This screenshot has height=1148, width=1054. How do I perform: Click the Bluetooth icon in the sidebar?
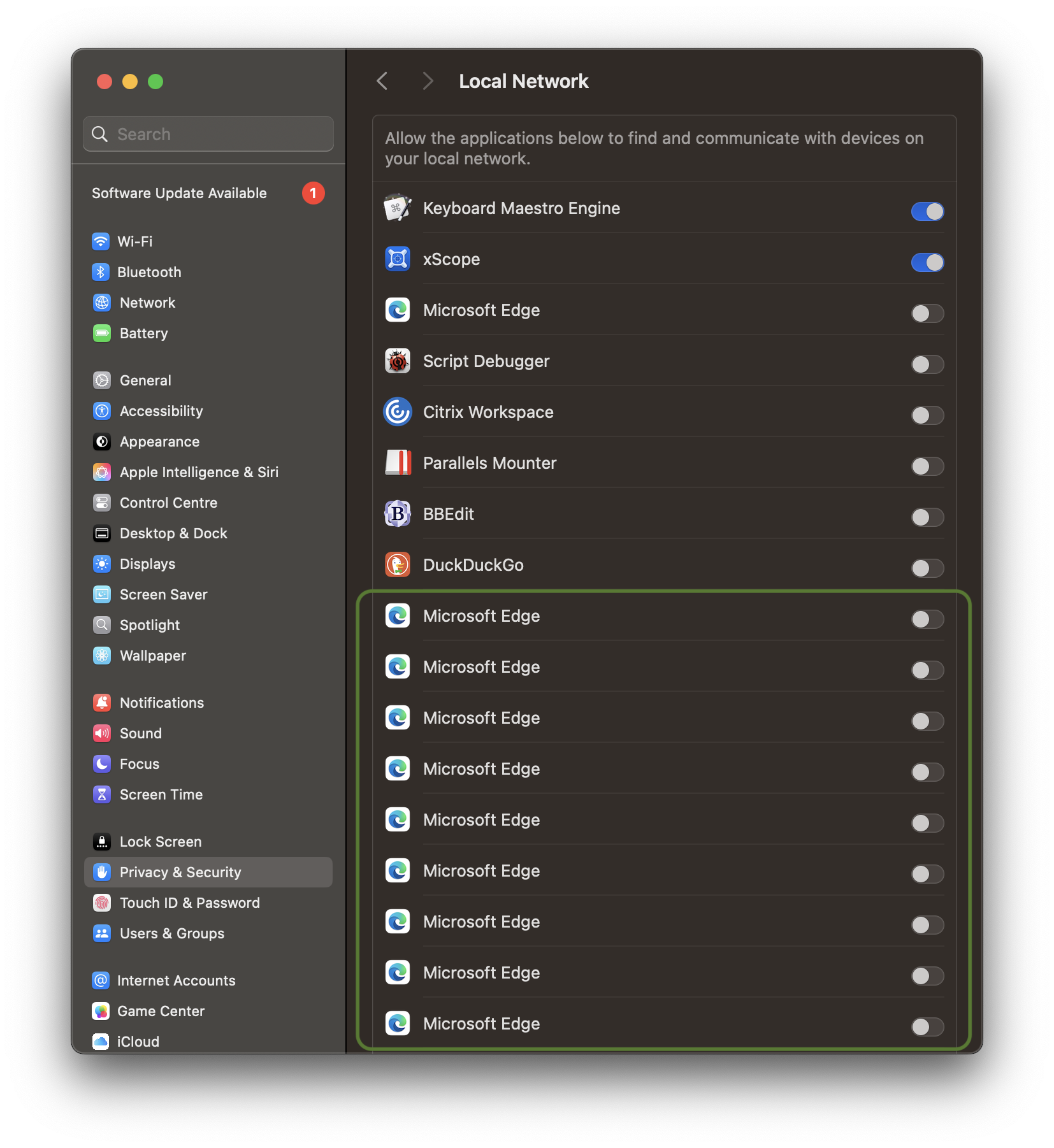point(101,272)
